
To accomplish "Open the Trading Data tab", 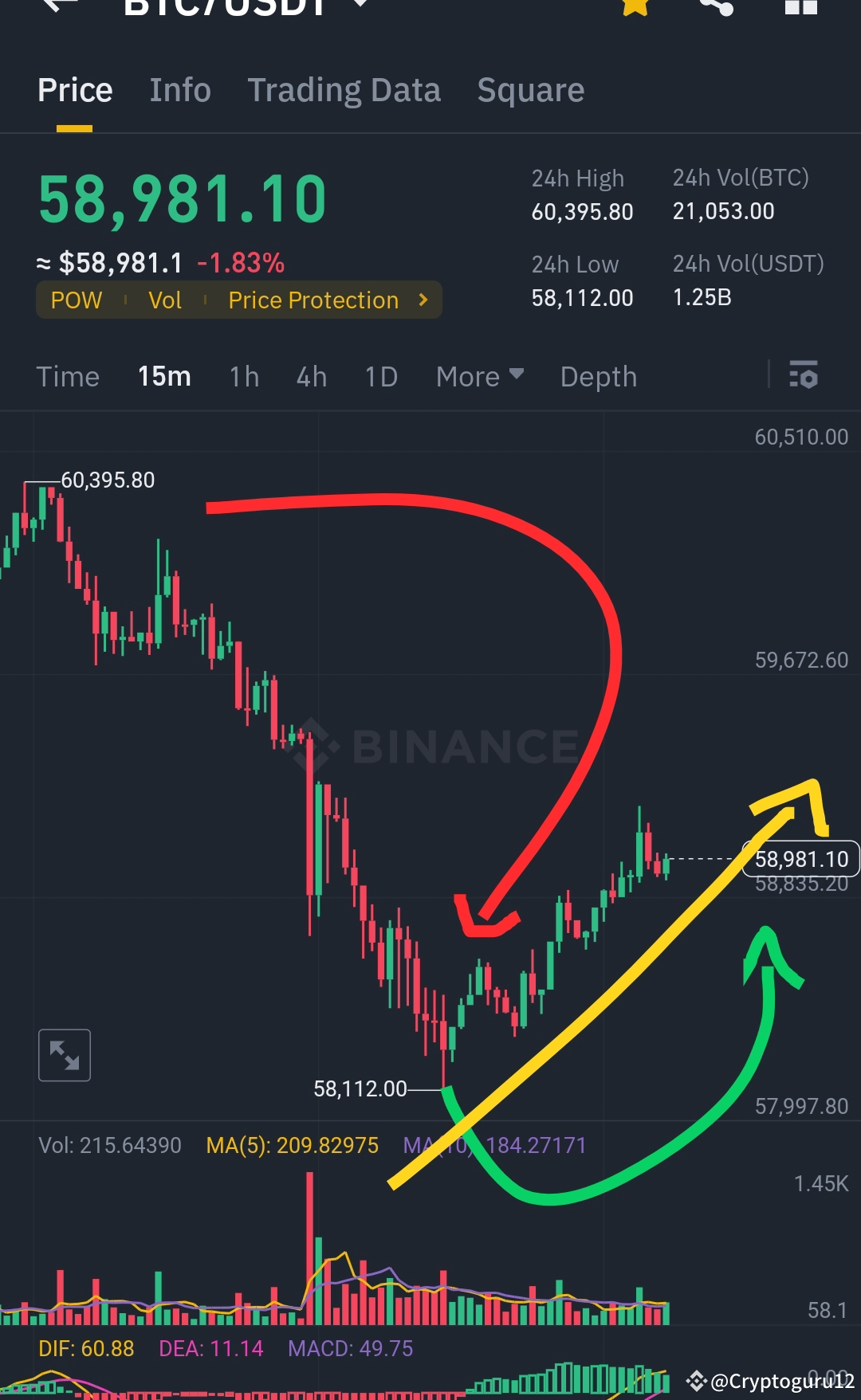I will pos(344,90).
